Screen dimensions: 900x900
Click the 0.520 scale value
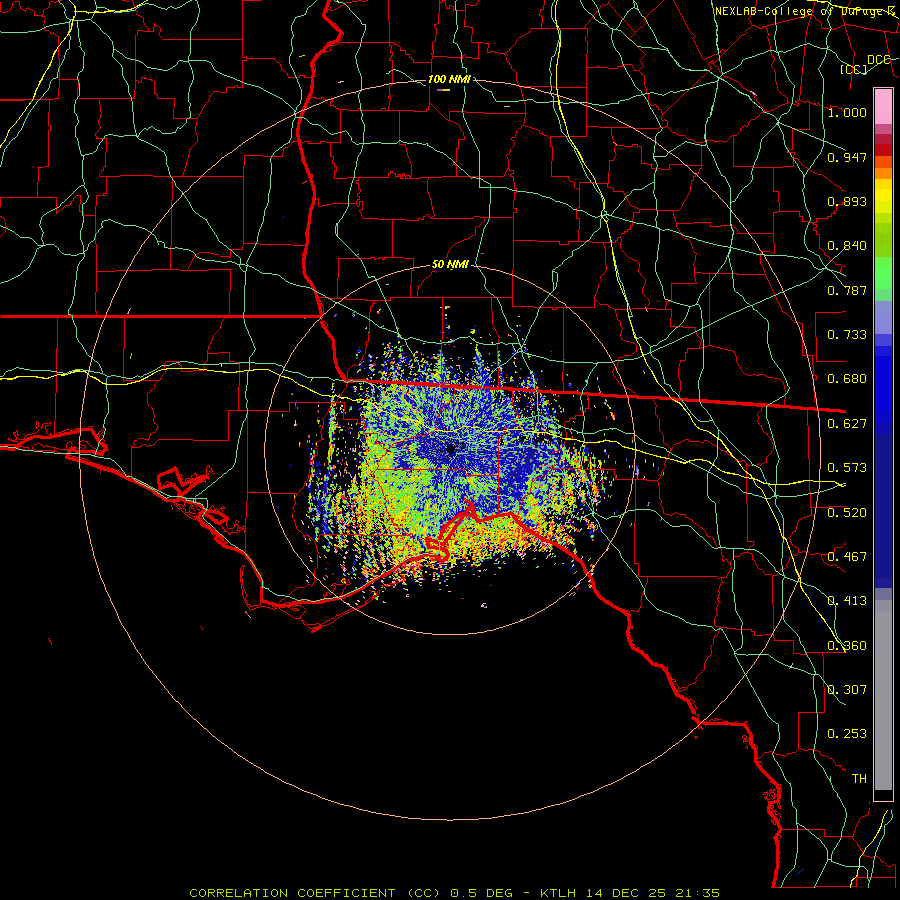point(847,513)
